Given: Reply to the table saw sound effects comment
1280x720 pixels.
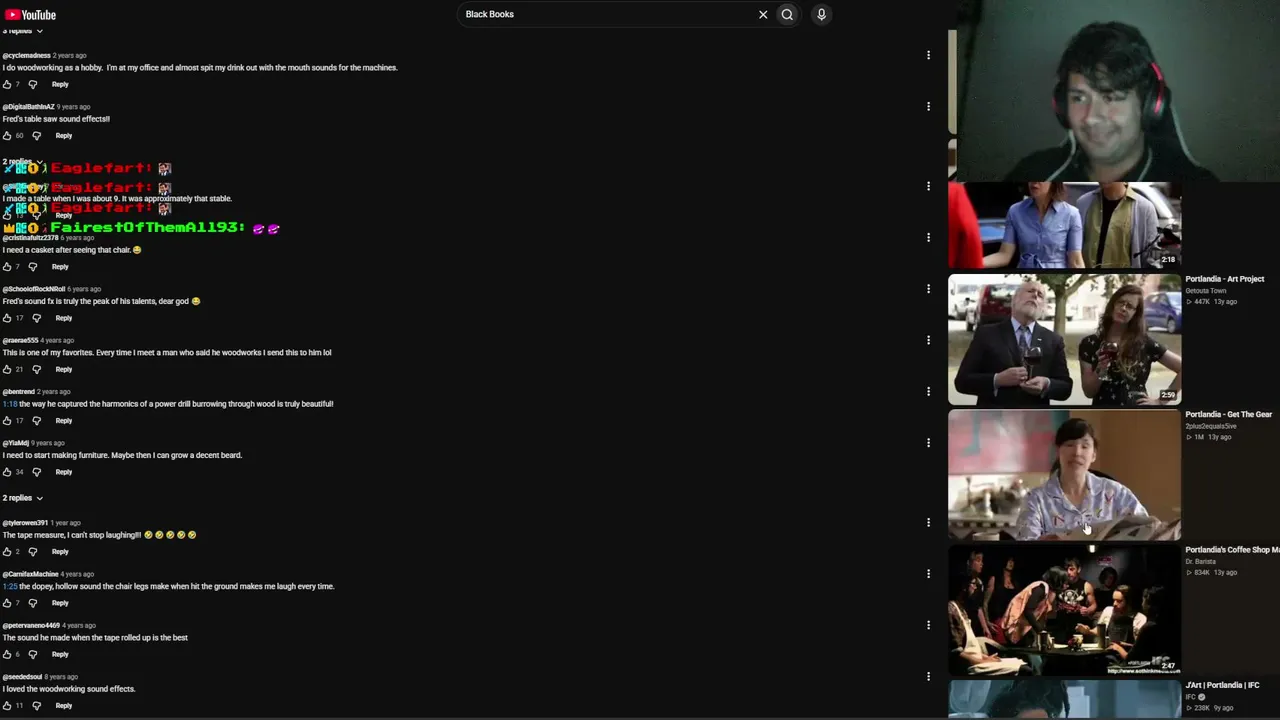Looking at the screenshot, I should [x=64, y=135].
